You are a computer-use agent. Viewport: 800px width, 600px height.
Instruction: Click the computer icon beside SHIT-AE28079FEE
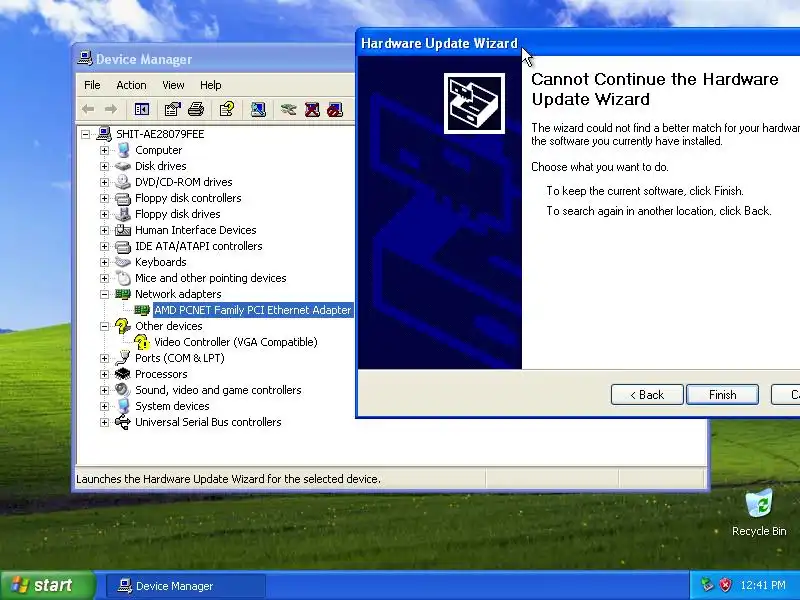point(104,134)
